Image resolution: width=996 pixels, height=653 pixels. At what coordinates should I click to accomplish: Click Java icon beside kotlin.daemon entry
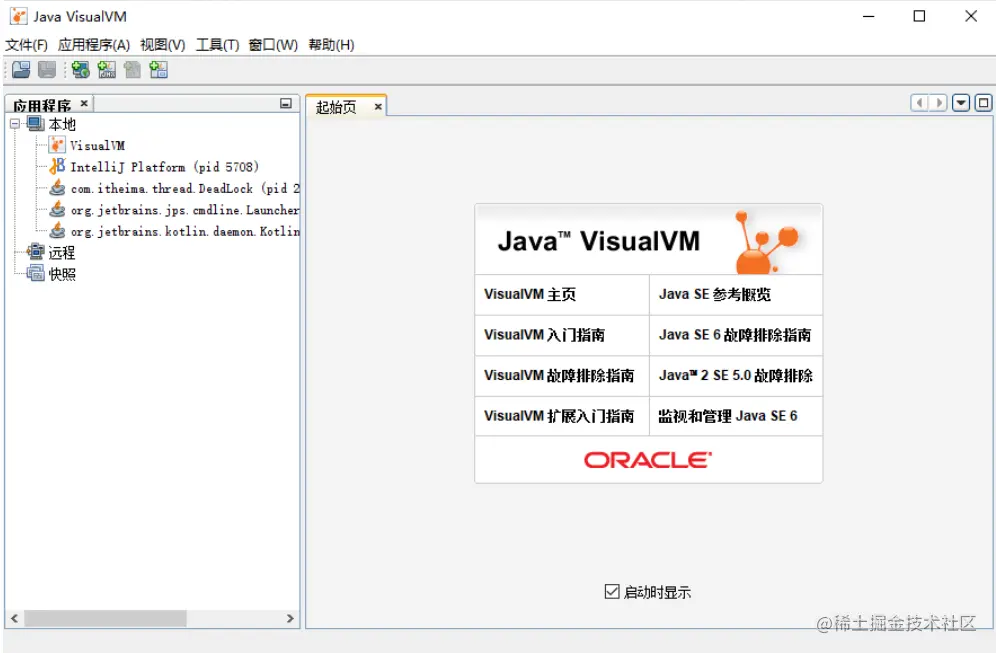[57, 231]
